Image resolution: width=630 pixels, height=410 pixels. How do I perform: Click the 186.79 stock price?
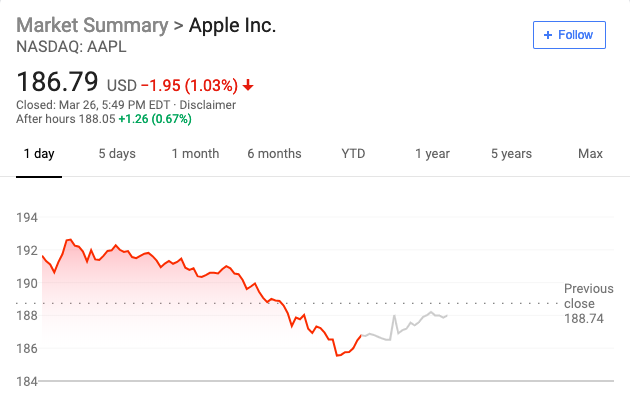point(57,80)
